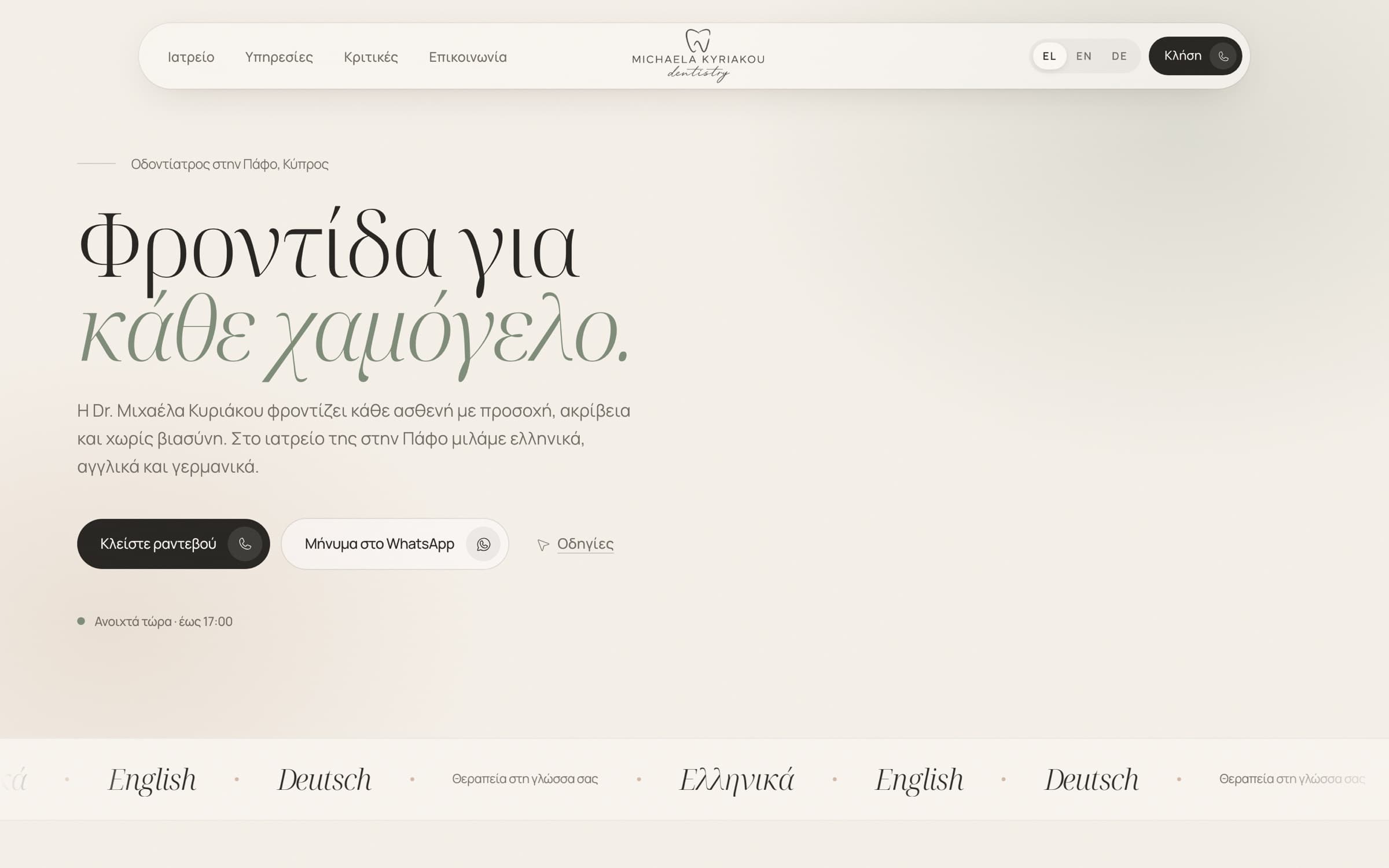The height and width of the screenshot is (868, 1389).
Task: Click the phone icon in Κλείστε ραντεβού
Action: pyautogui.click(x=245, y=544)
